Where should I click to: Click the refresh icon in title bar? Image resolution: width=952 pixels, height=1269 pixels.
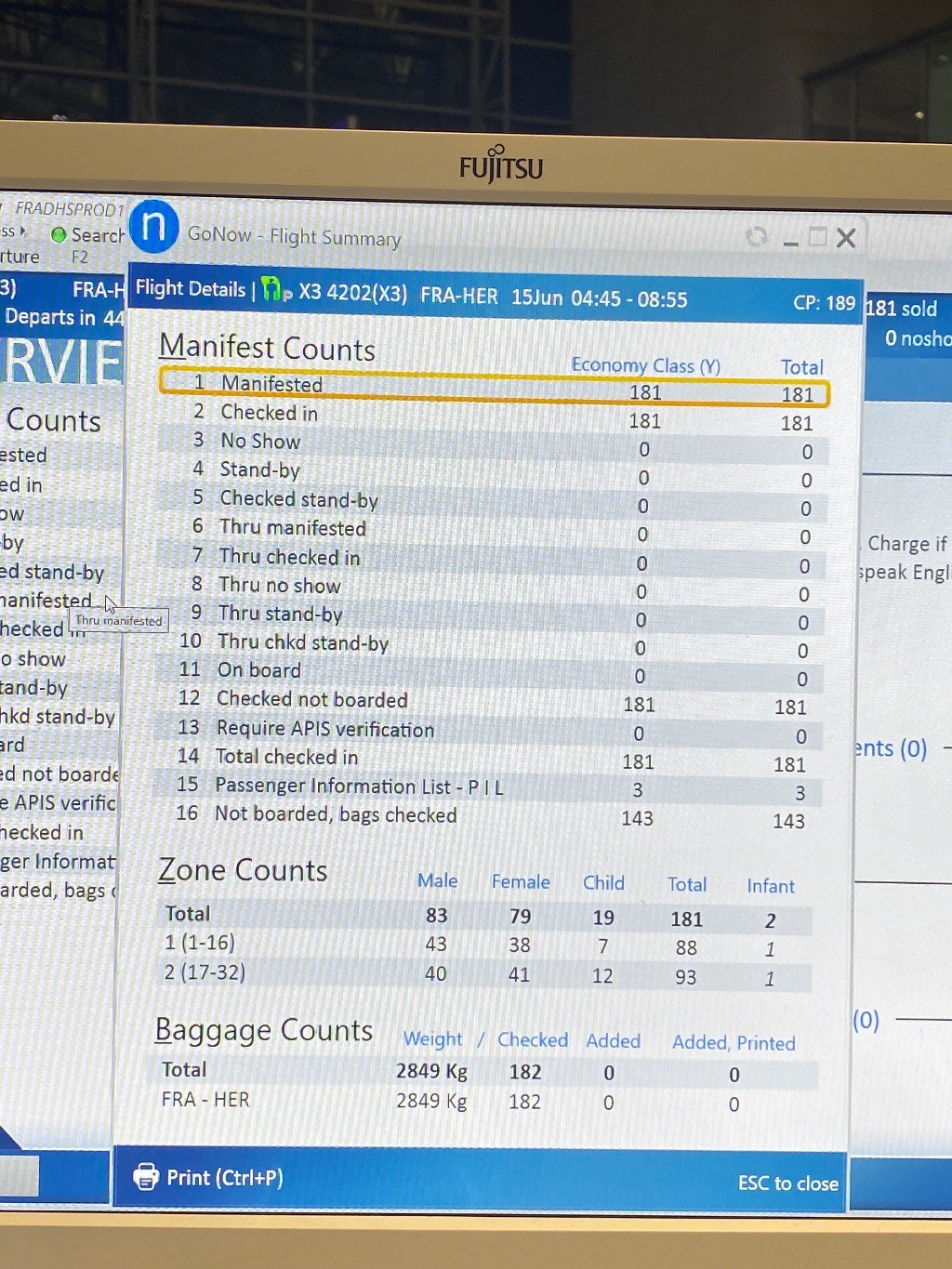[757, 237]
